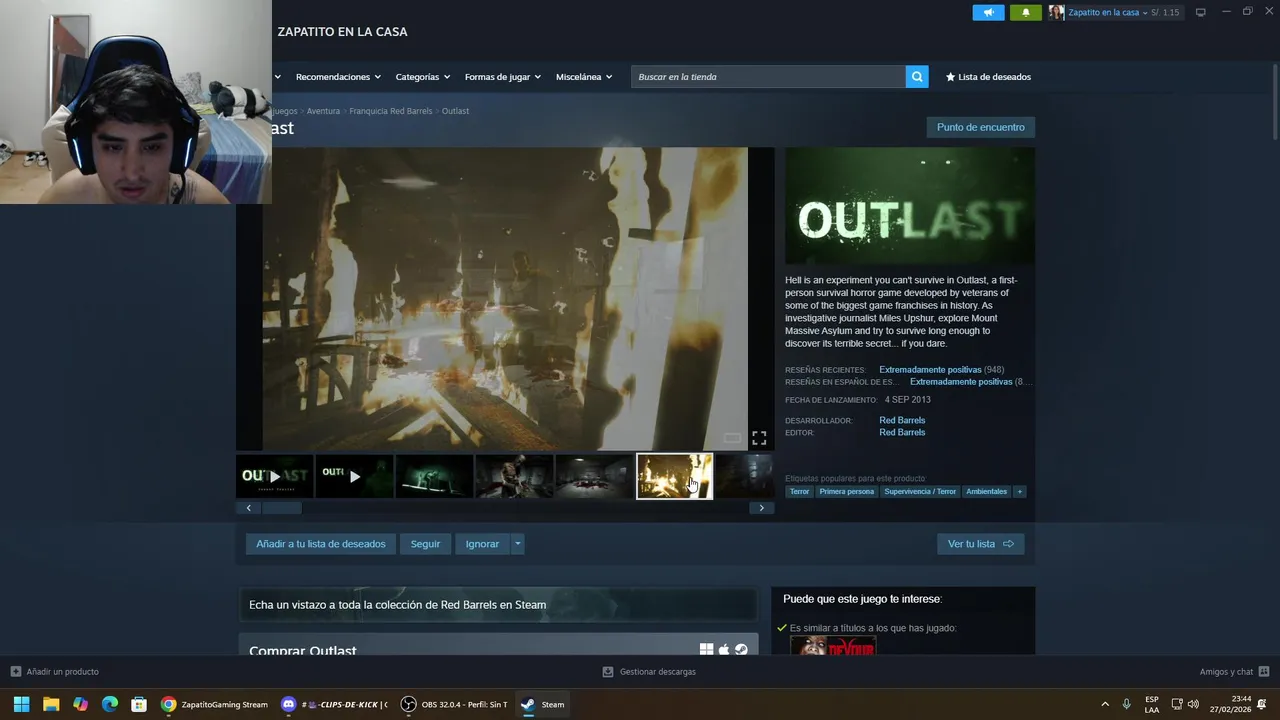Open the Steam announcements megaphone icon

(x=988, y=12)
